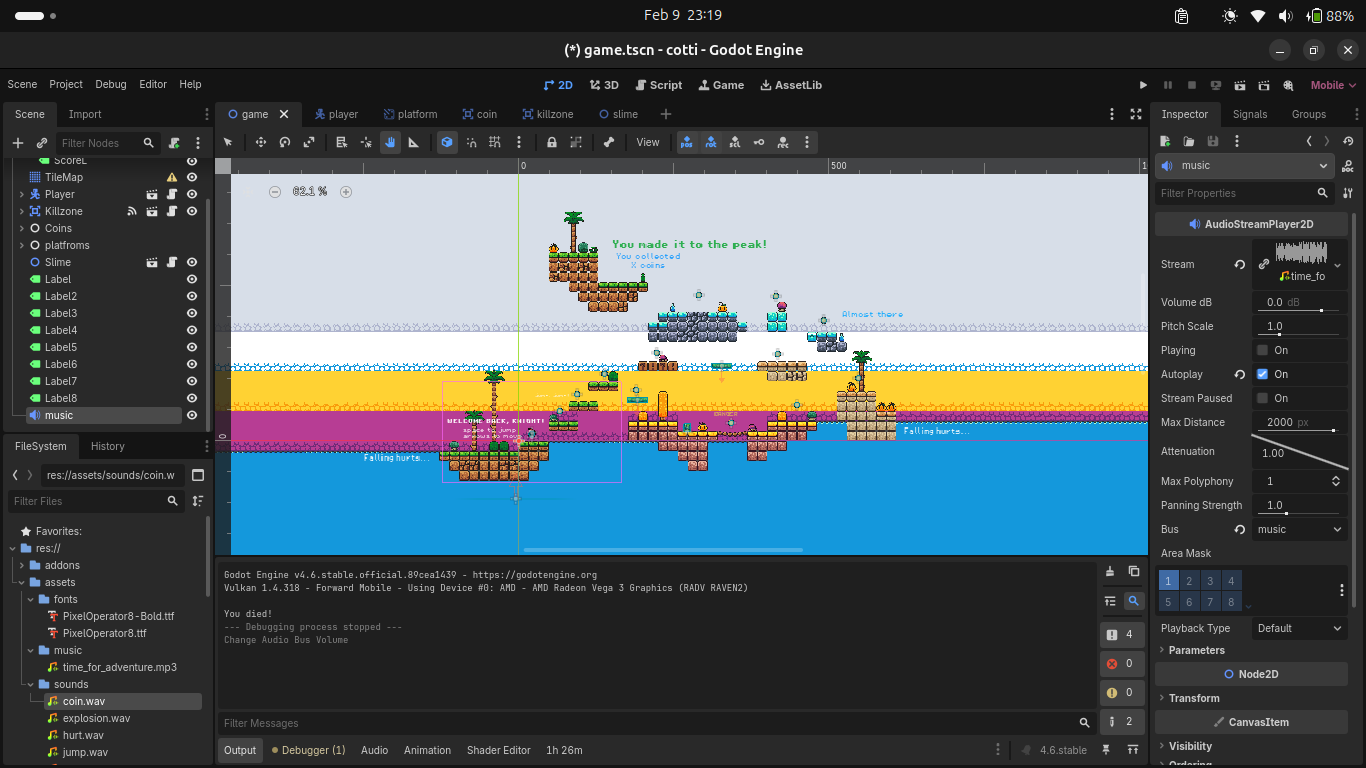Lock the selected node with padlock icon
The height and width of the screenshot is (768, 1366).
pos(551,142)
